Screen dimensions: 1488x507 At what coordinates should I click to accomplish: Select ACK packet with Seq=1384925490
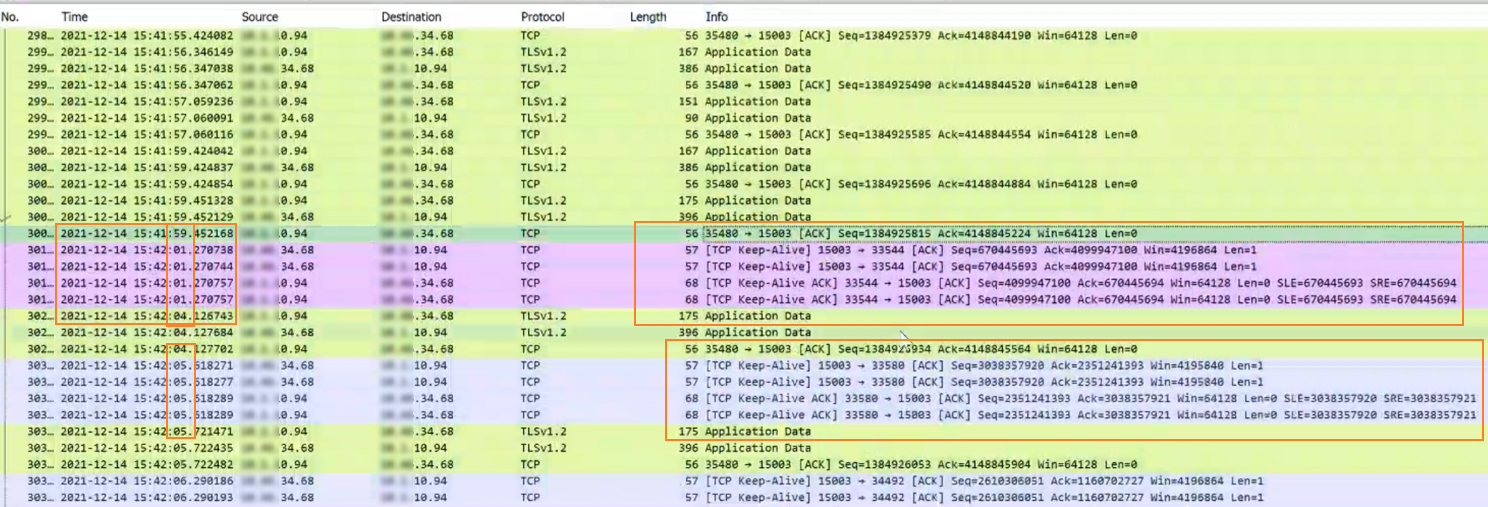point(744,85)
